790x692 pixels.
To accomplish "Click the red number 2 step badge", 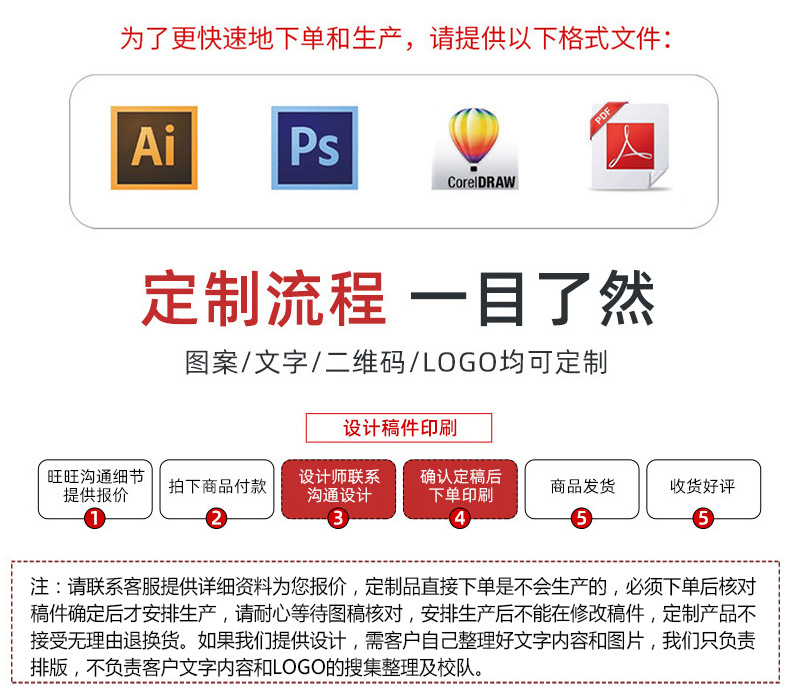I will click(216, 518).
